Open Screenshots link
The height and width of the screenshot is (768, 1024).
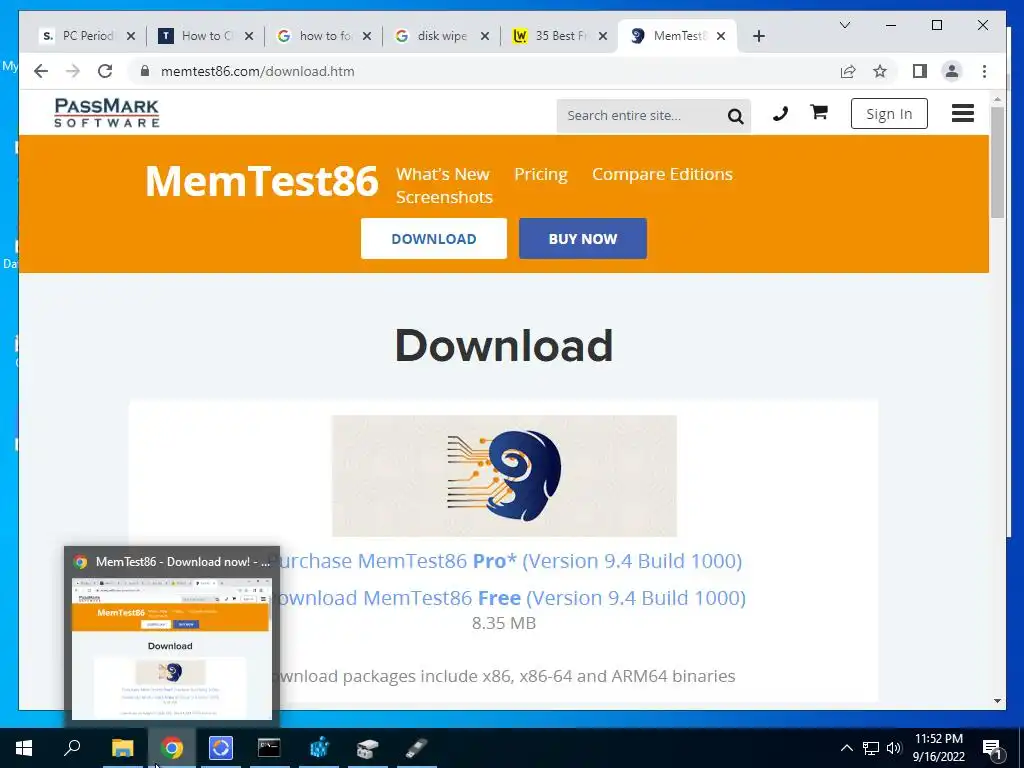[444, 197]
